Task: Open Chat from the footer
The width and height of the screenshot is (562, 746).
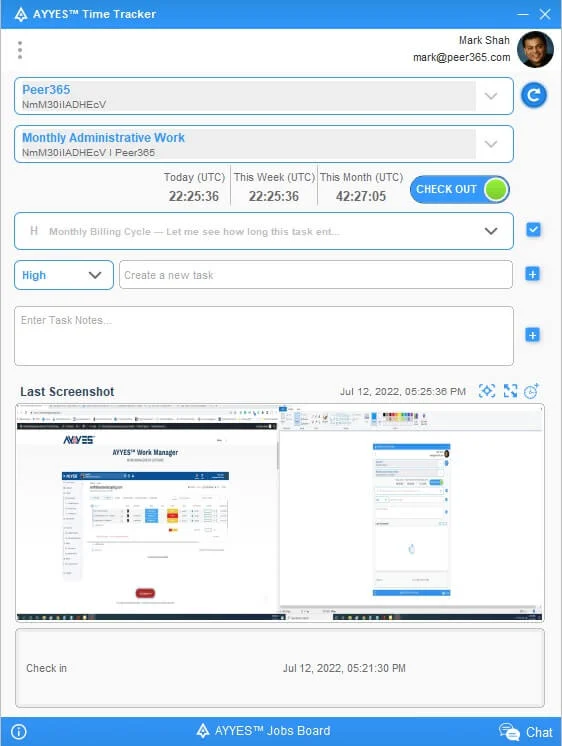Action: click(526, 732)
